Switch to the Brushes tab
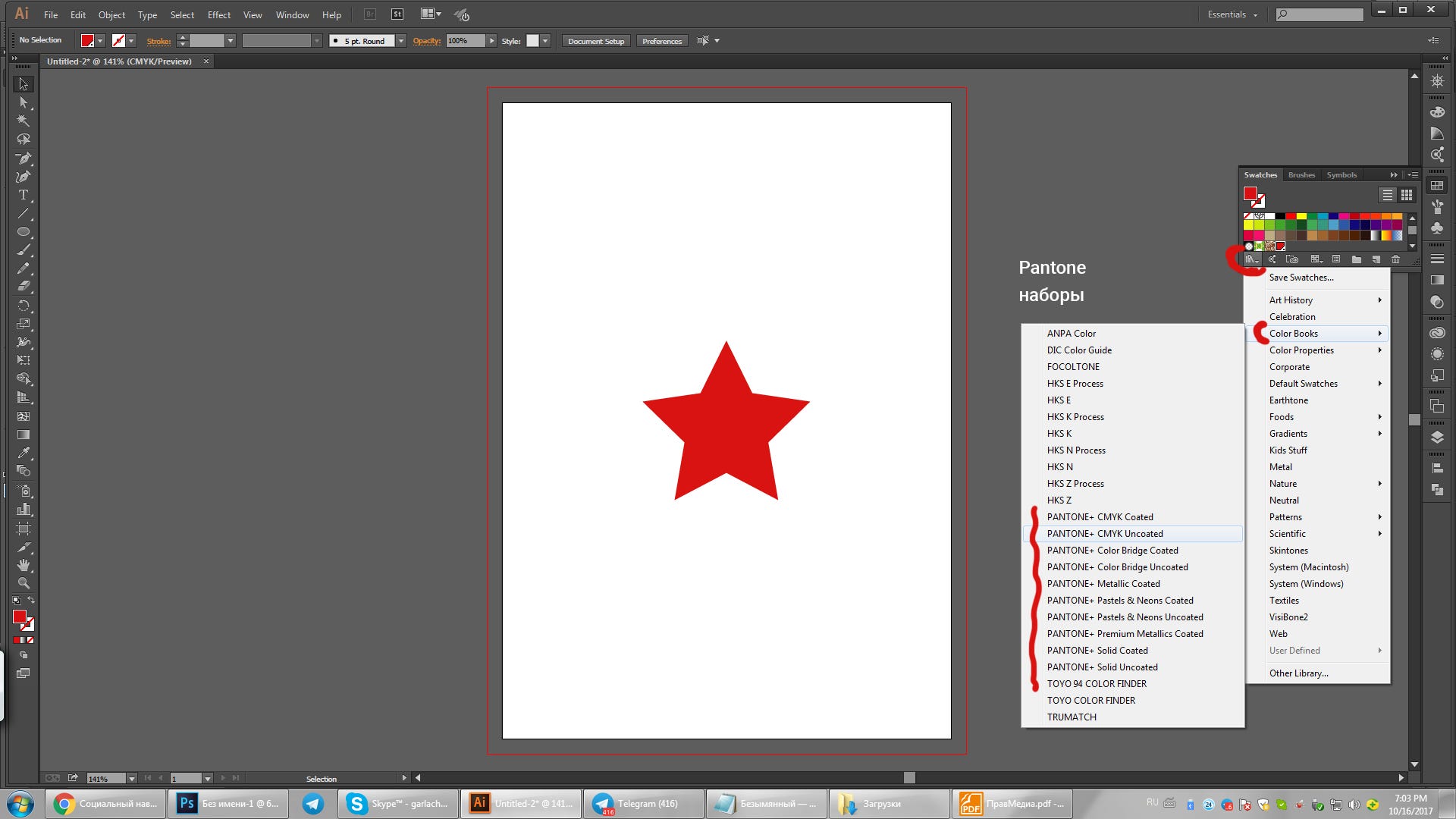Viewport: 1456px width, 819px height. coord(1301,175)
